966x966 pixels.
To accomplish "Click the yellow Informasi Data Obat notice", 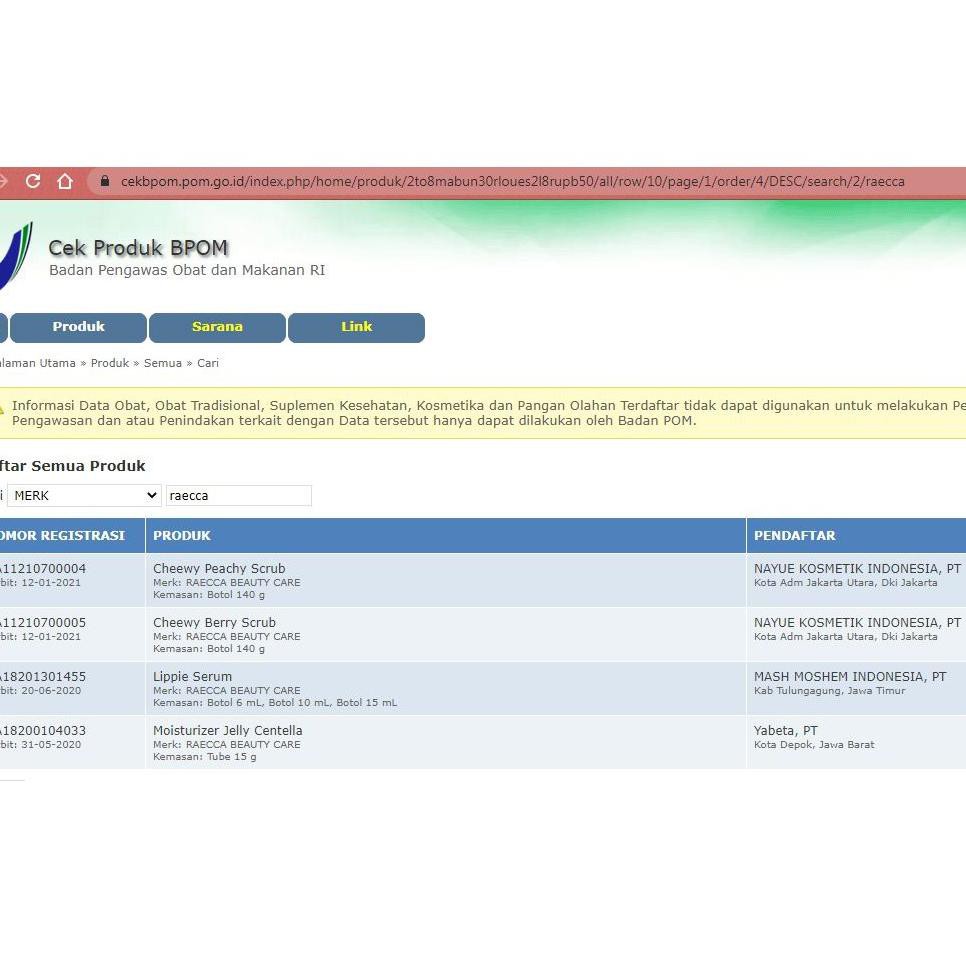I will click(483, 413).
